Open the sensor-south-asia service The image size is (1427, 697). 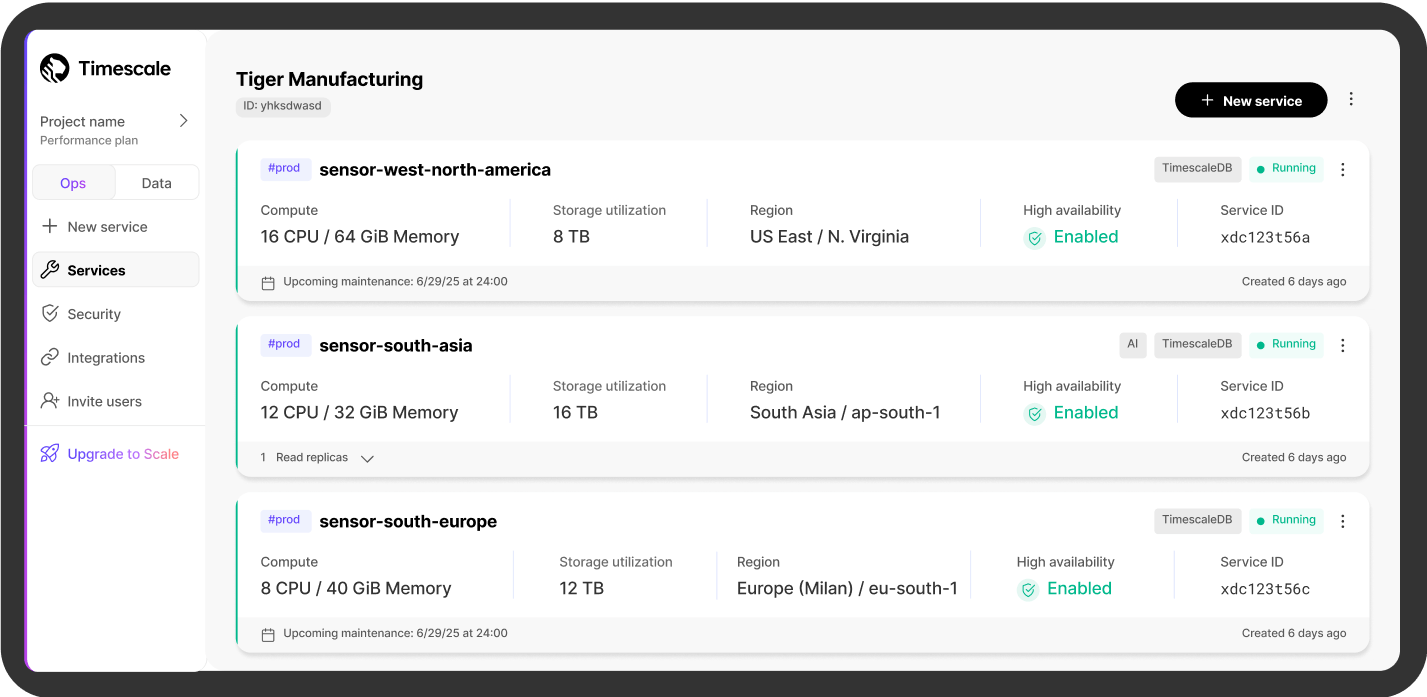point(396,346)
